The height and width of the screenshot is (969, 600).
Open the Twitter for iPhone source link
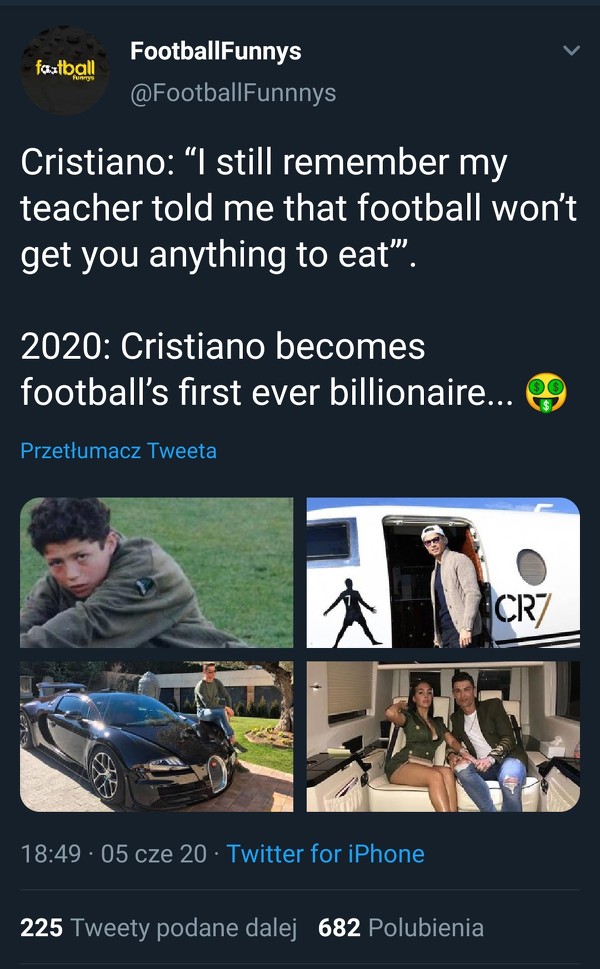pos(325,853)
